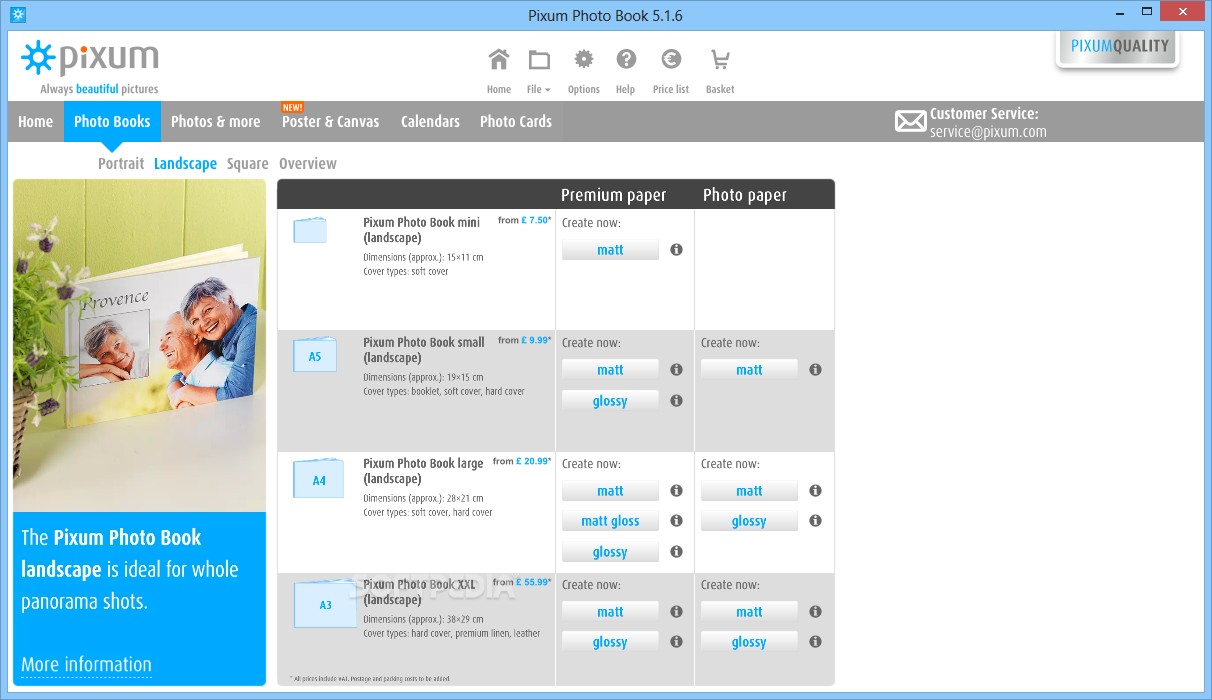Show info for small premium matt
1212x700 pixels.
pyautogui.click(x=676, y=370)
